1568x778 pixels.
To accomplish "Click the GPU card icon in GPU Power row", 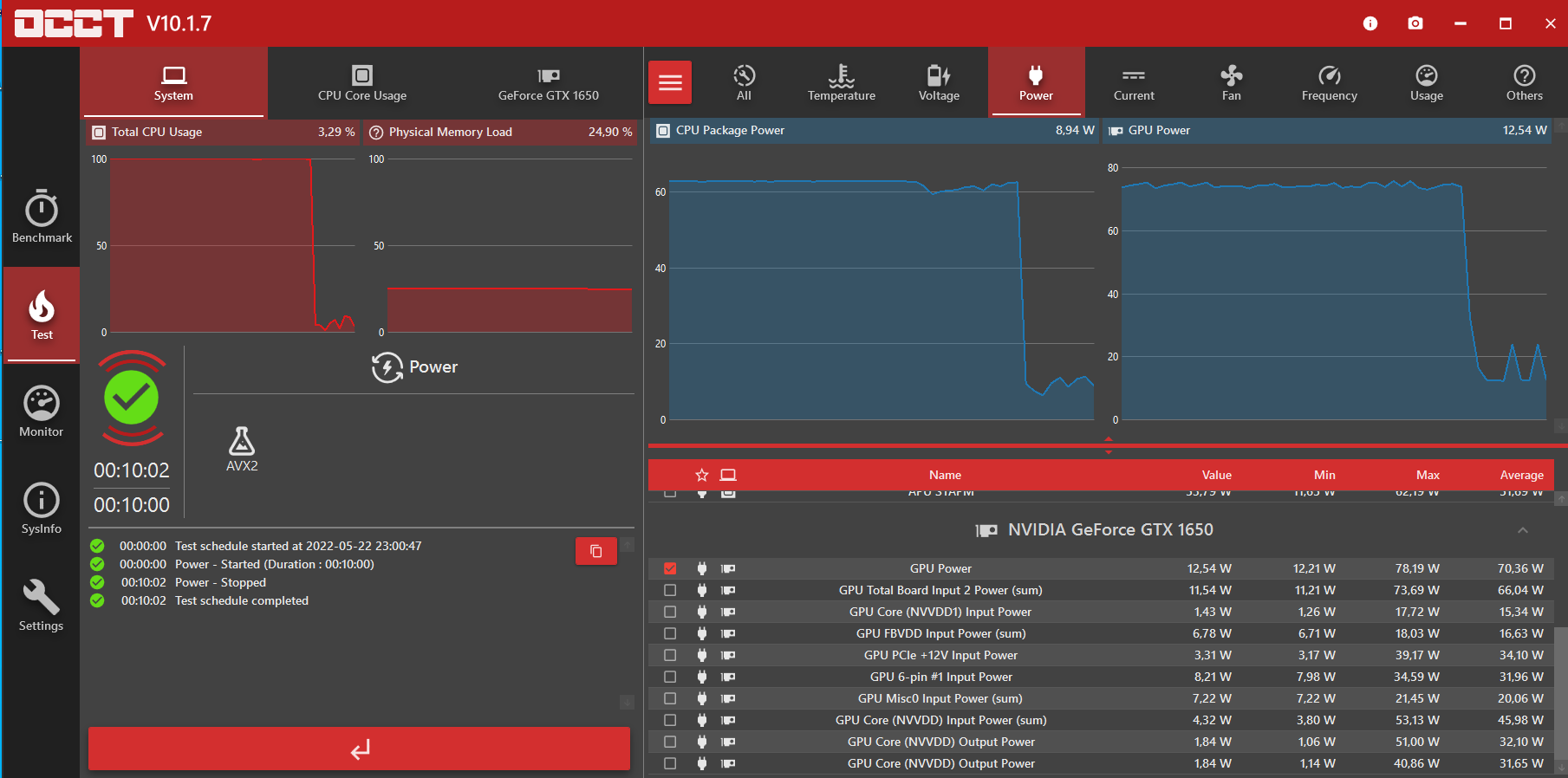I will [x=728, y=568].
